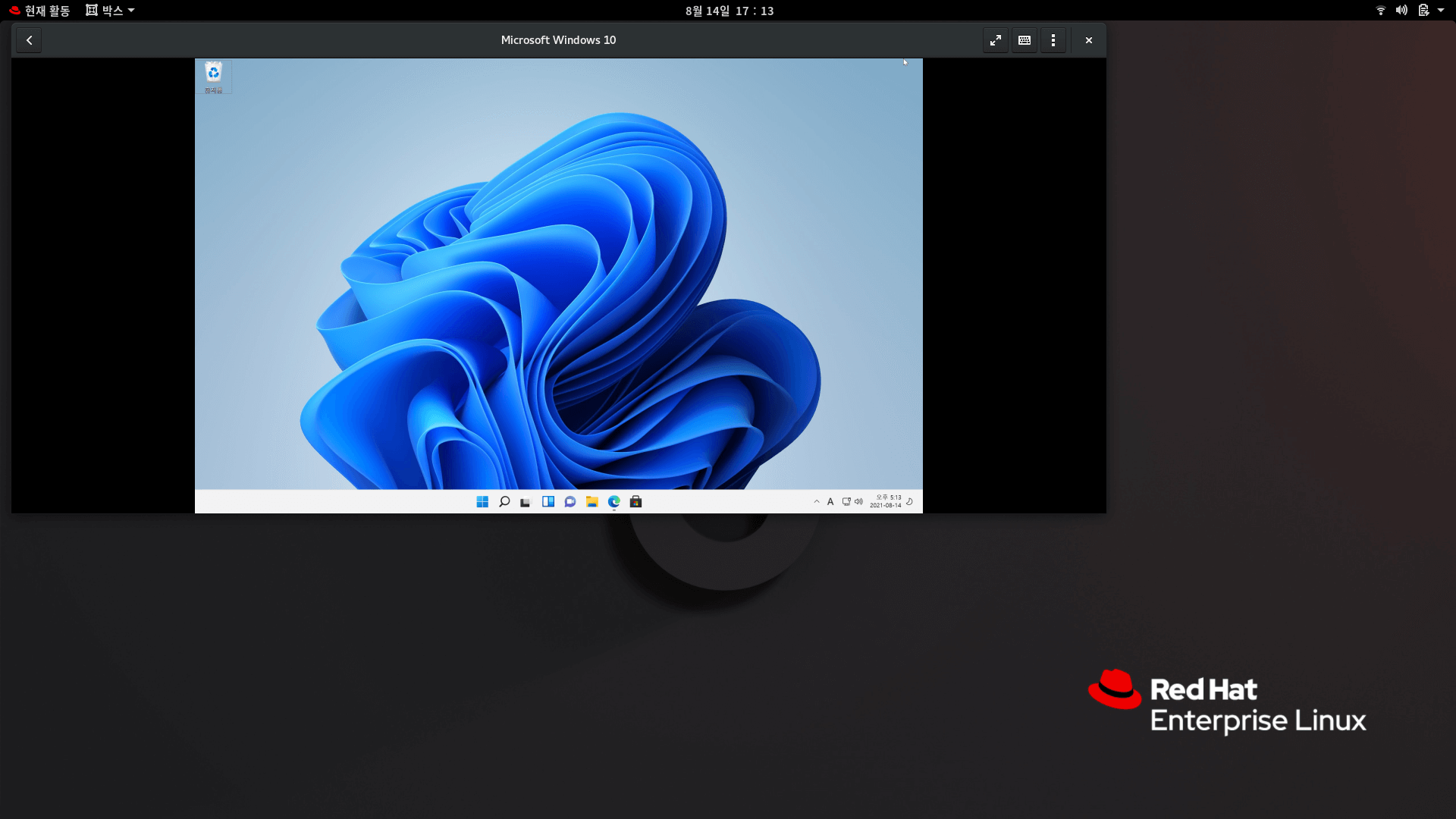Switch IME input mode indicator A

[x=830, y=501]
